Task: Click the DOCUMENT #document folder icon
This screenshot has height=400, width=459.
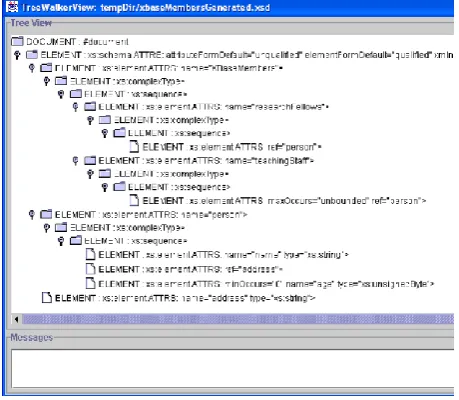Action: [x=17, y=41]
